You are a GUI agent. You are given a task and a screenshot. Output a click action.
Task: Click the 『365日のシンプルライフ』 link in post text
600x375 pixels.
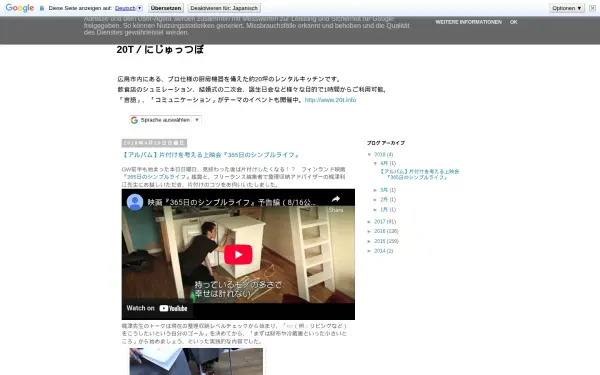click(156, 177)
